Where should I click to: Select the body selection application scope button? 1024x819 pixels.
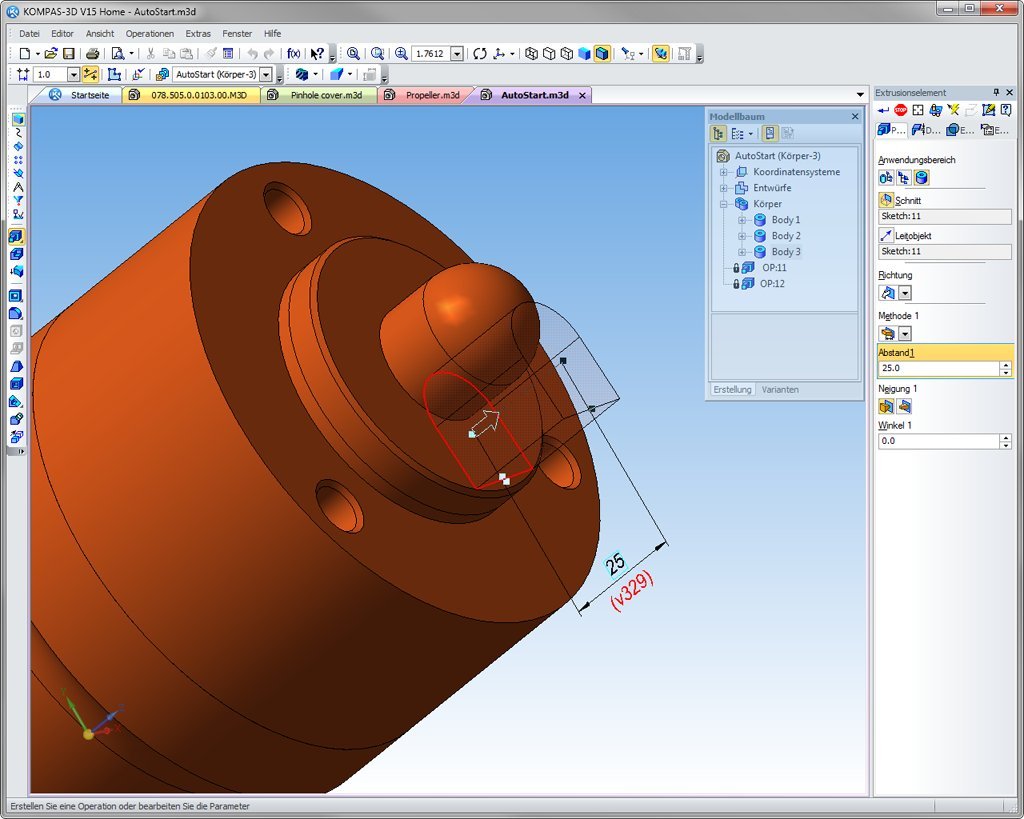coord(921,178)
